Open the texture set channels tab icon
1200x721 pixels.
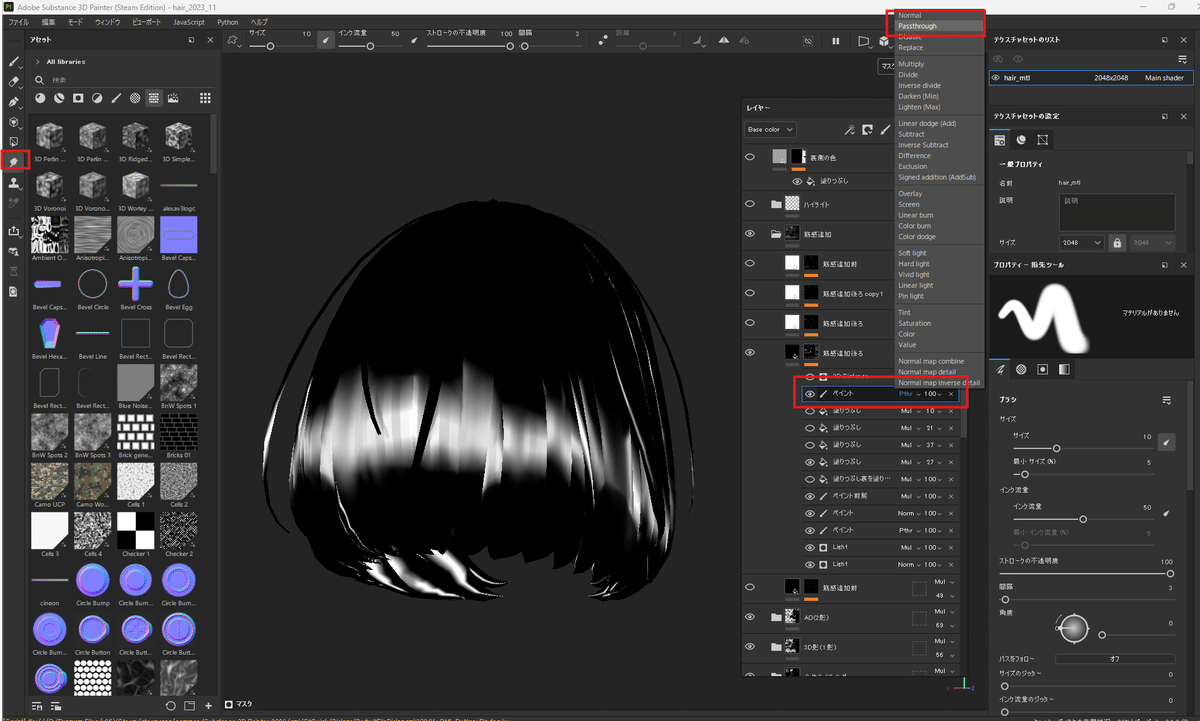tap(1021, 140)
